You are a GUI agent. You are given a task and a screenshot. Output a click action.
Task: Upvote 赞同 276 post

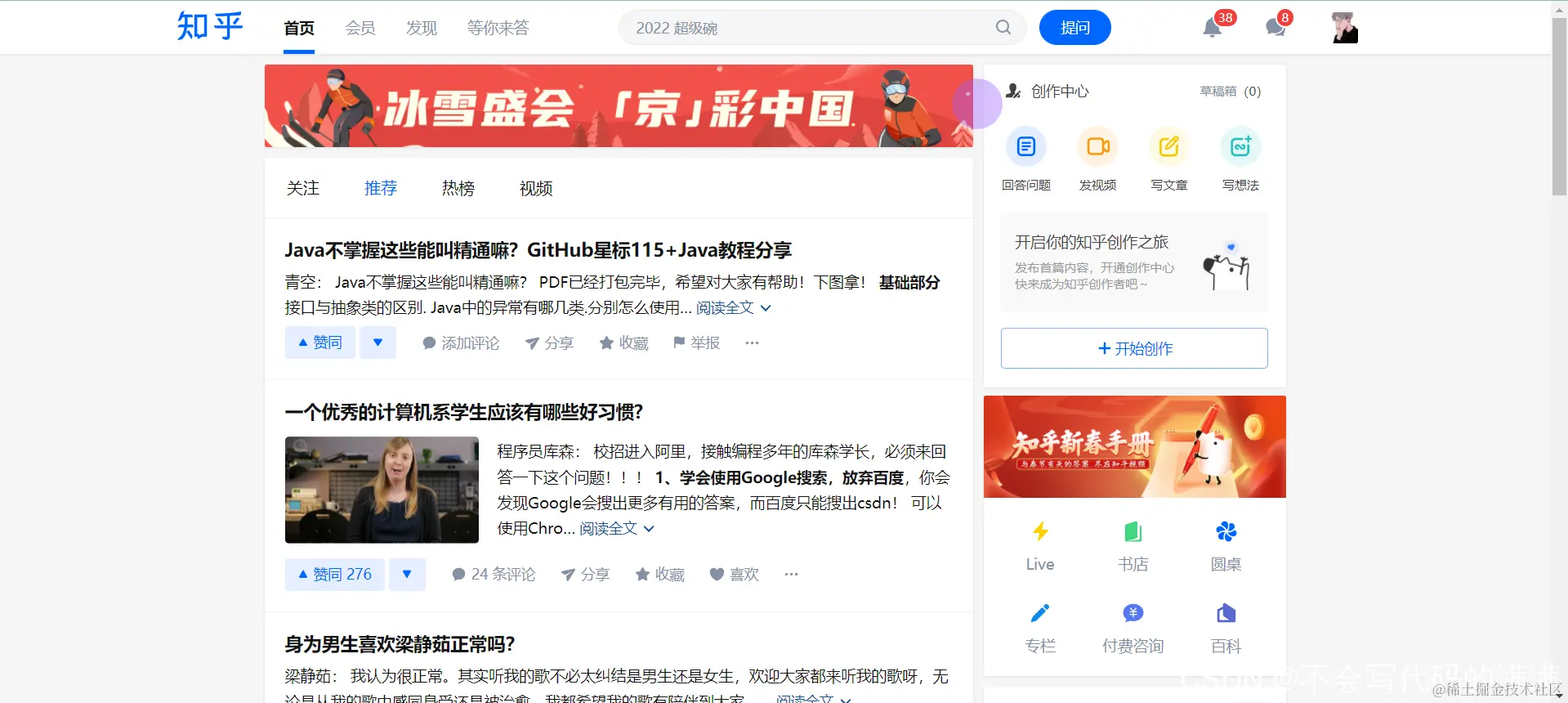(x=335, y=575)
